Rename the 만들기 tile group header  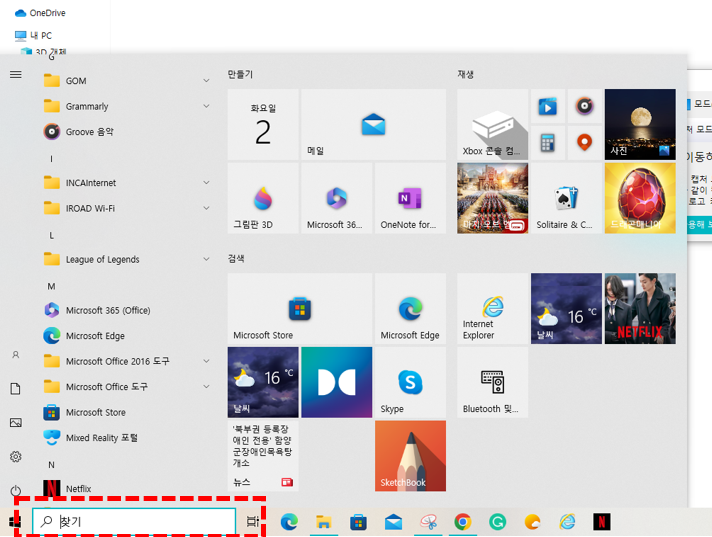[240, 74]
